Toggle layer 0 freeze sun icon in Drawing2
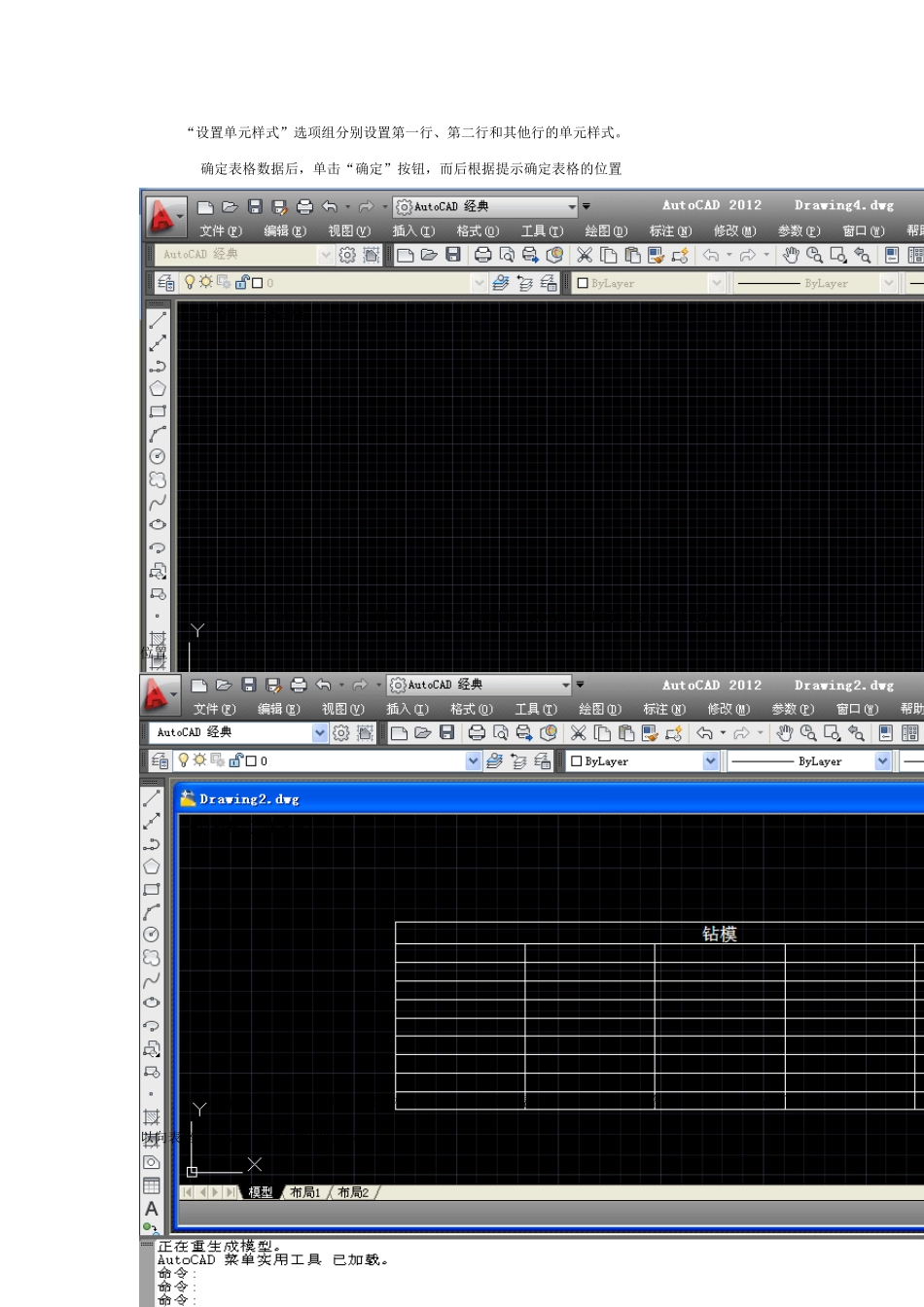Screen dimensions: 924x1307 199,760
